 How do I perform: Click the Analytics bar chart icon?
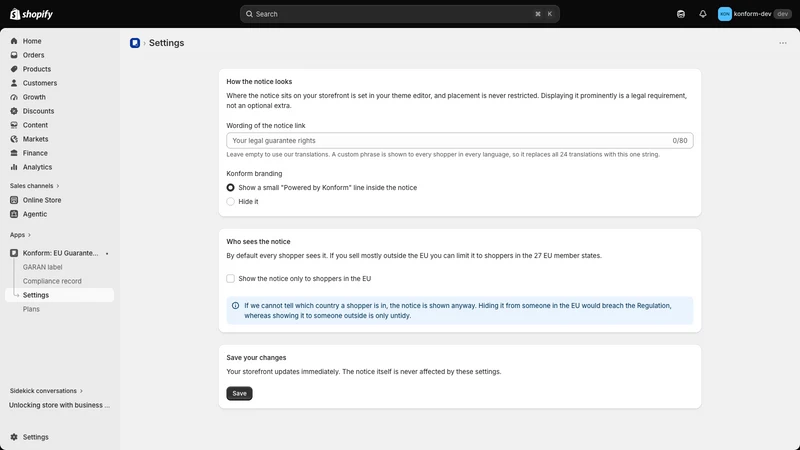click(14, 167)
